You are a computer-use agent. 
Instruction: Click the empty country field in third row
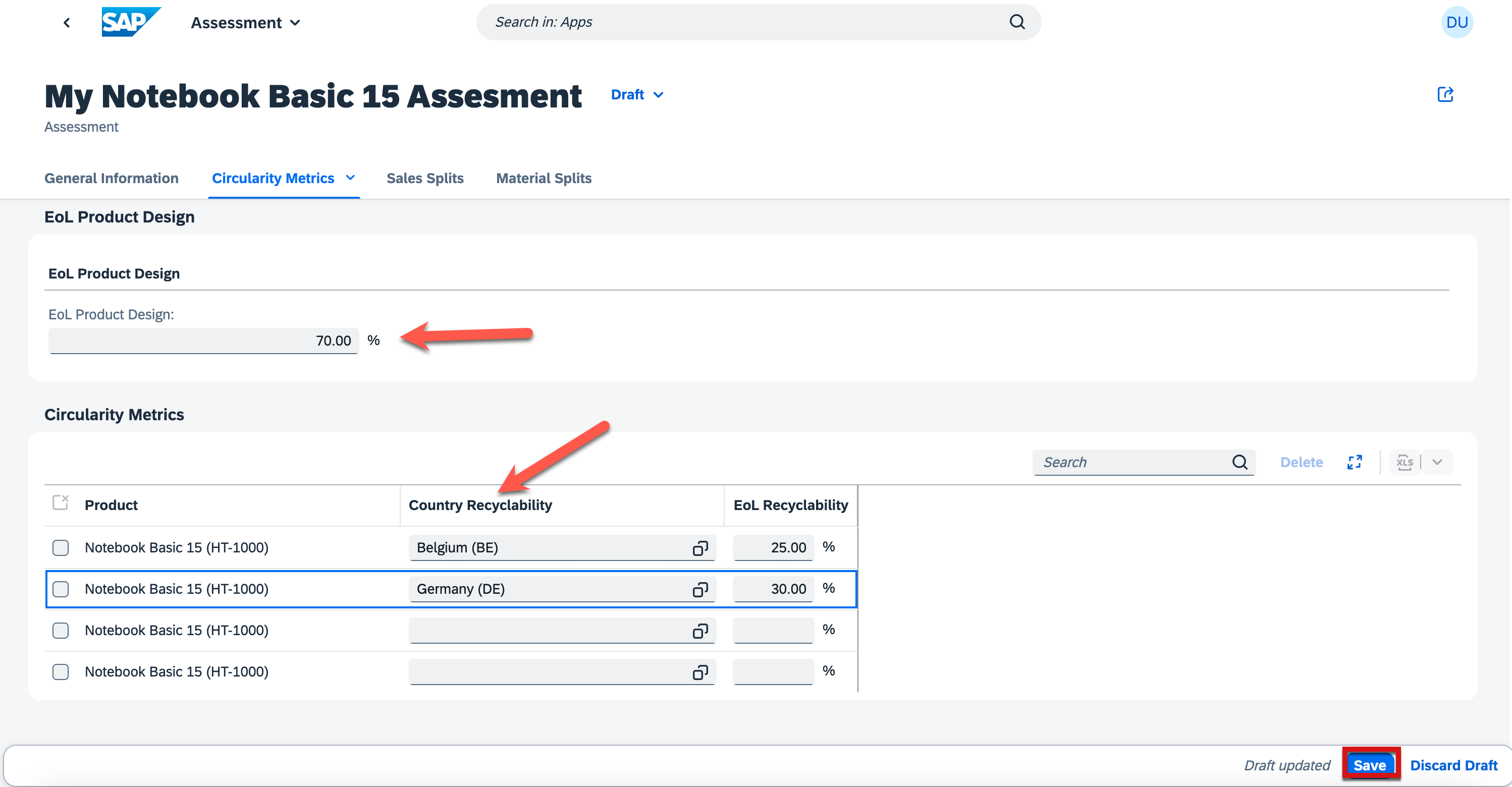[x=561, y=630]
